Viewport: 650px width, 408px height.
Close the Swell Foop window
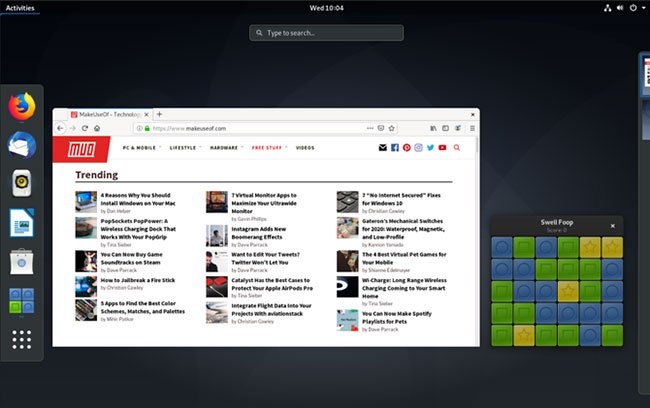coord(613,226)
